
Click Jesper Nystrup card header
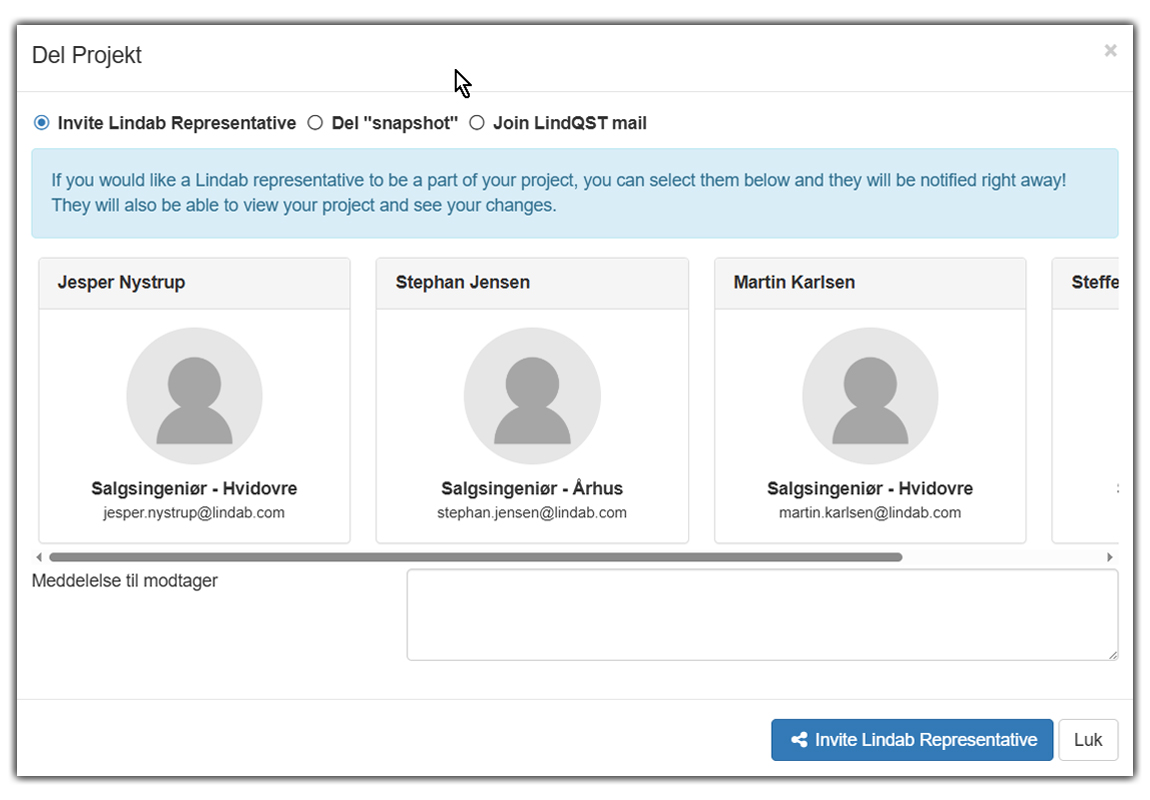tap(194, 283)
